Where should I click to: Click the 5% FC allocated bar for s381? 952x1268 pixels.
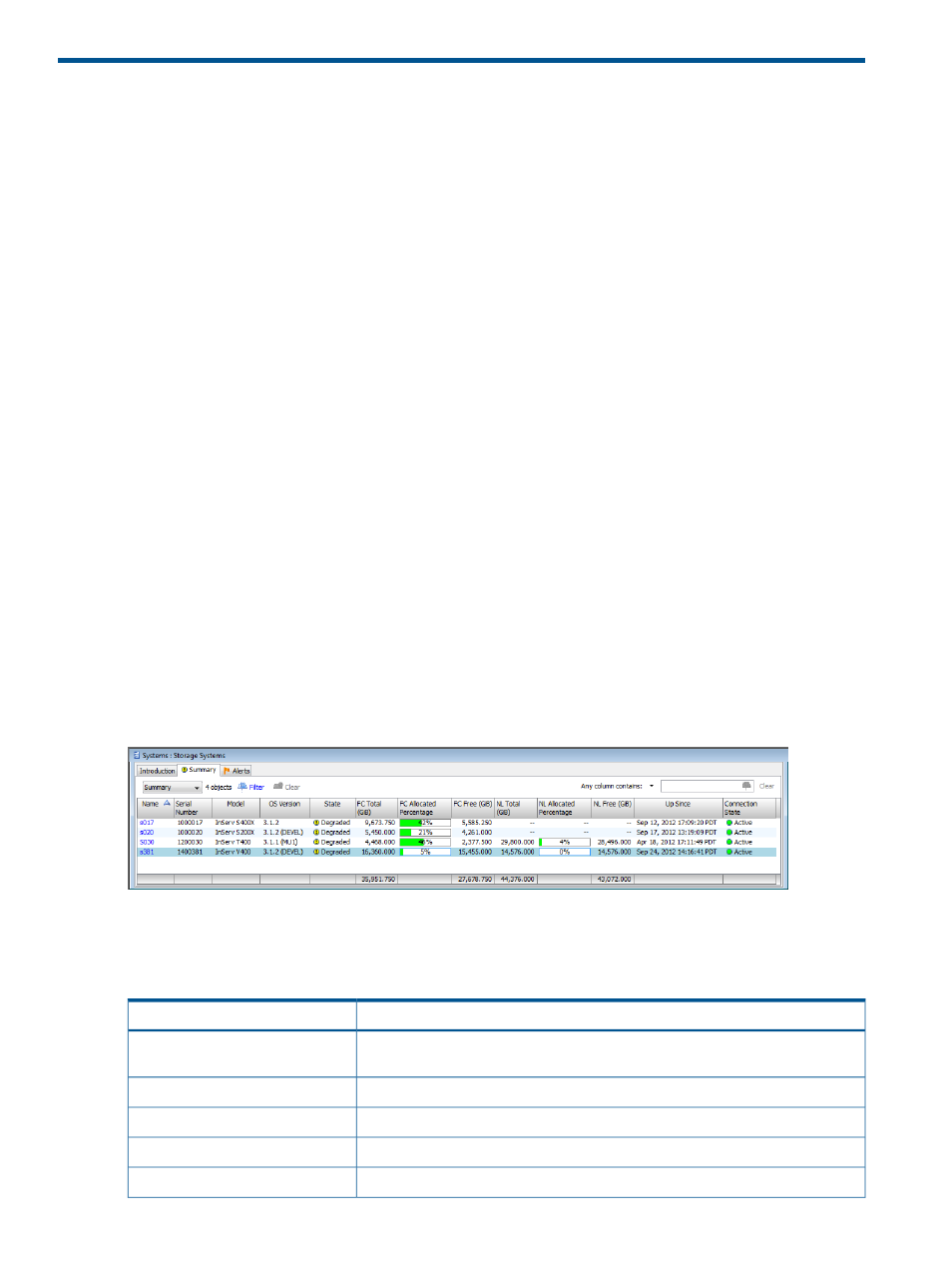(x=425, y=853)
